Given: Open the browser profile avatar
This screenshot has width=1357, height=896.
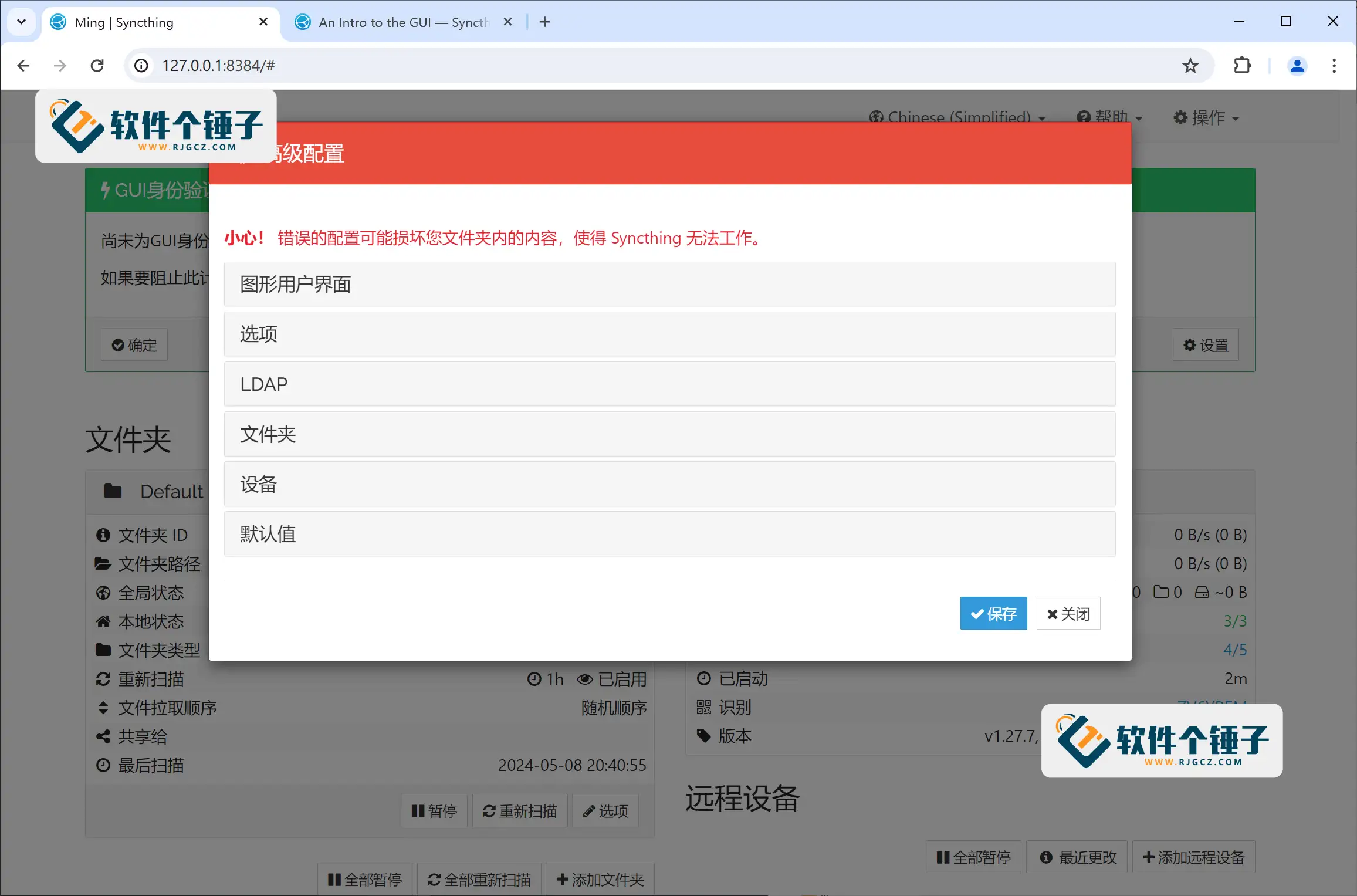Looking at the screenshot, I should pos(1297,65).
